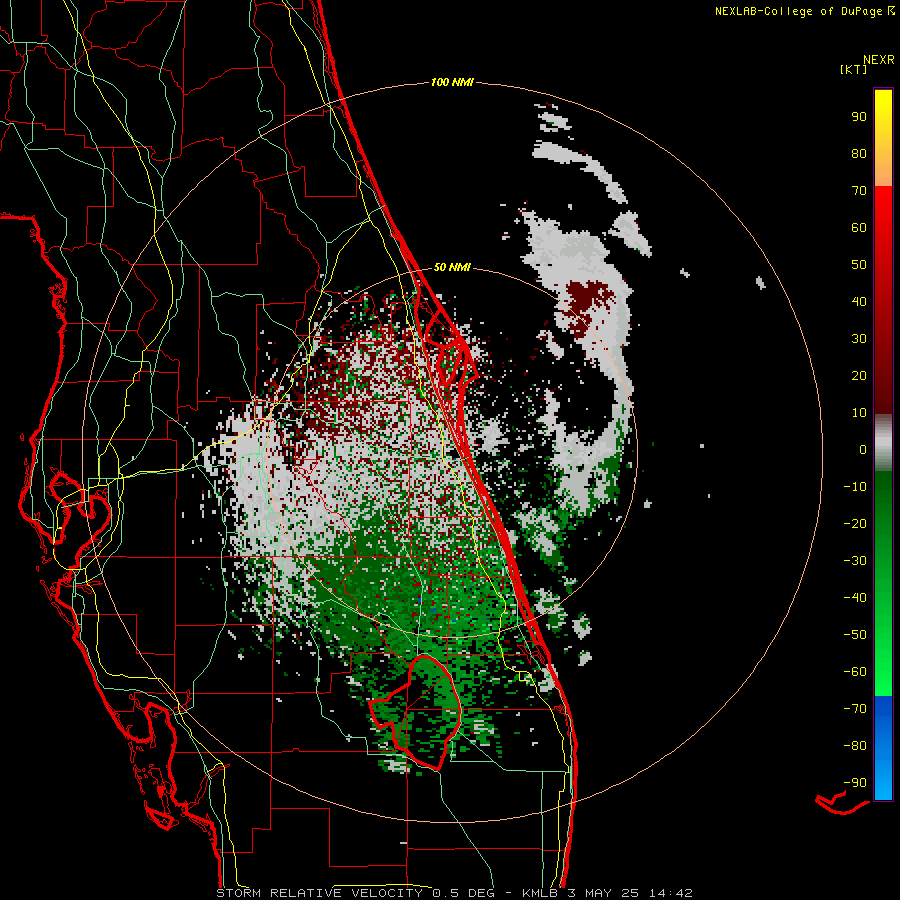
Task: Click the -30 knot scale label
Action: click(x=855, y=561)
